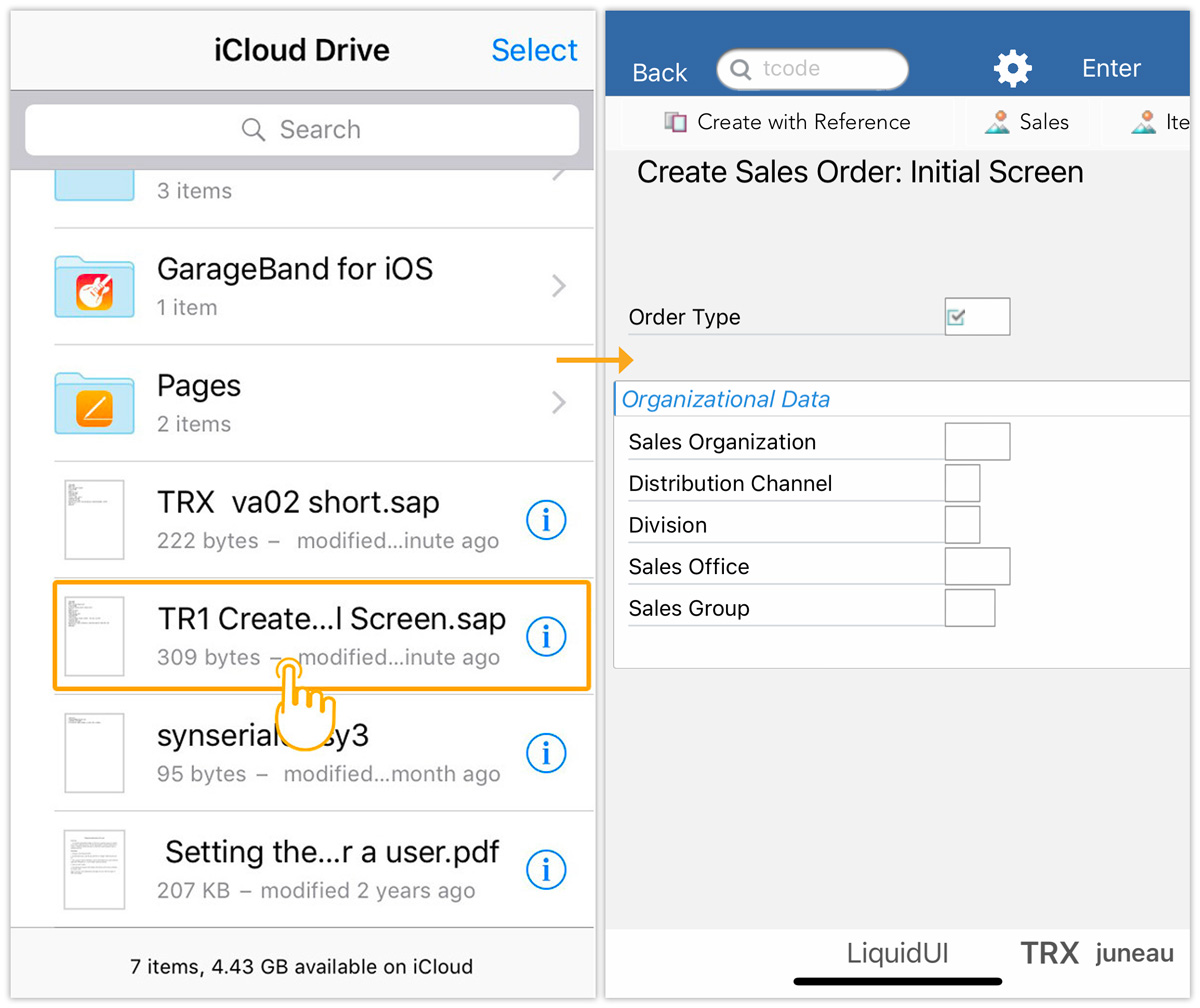This screenshot has width=1200, height=1008.
Task: Tap info icon for TR1 Create Screen.sap
Action: 546,636
